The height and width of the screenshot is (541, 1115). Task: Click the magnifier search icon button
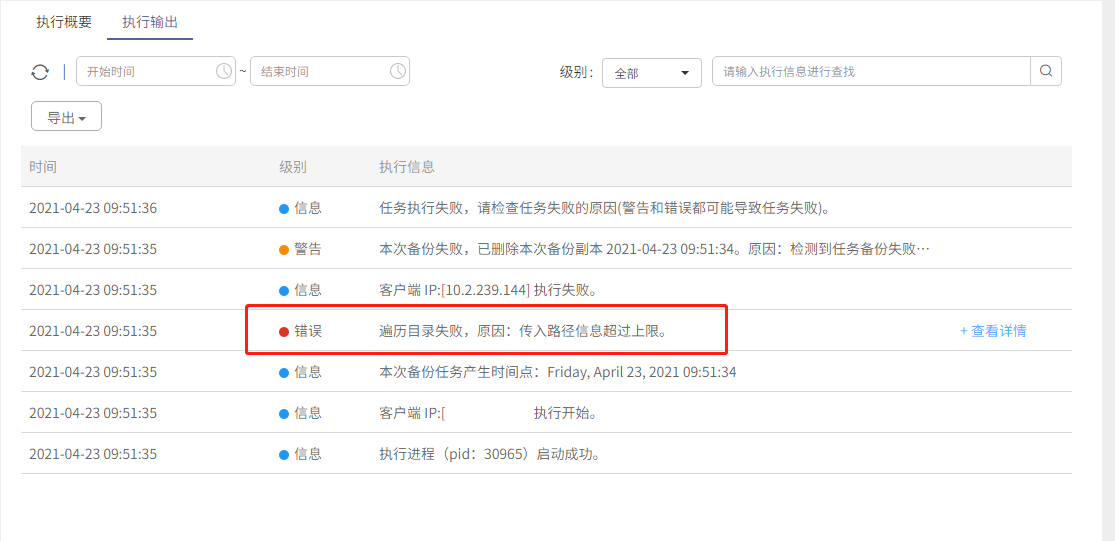pos(1046,71)
